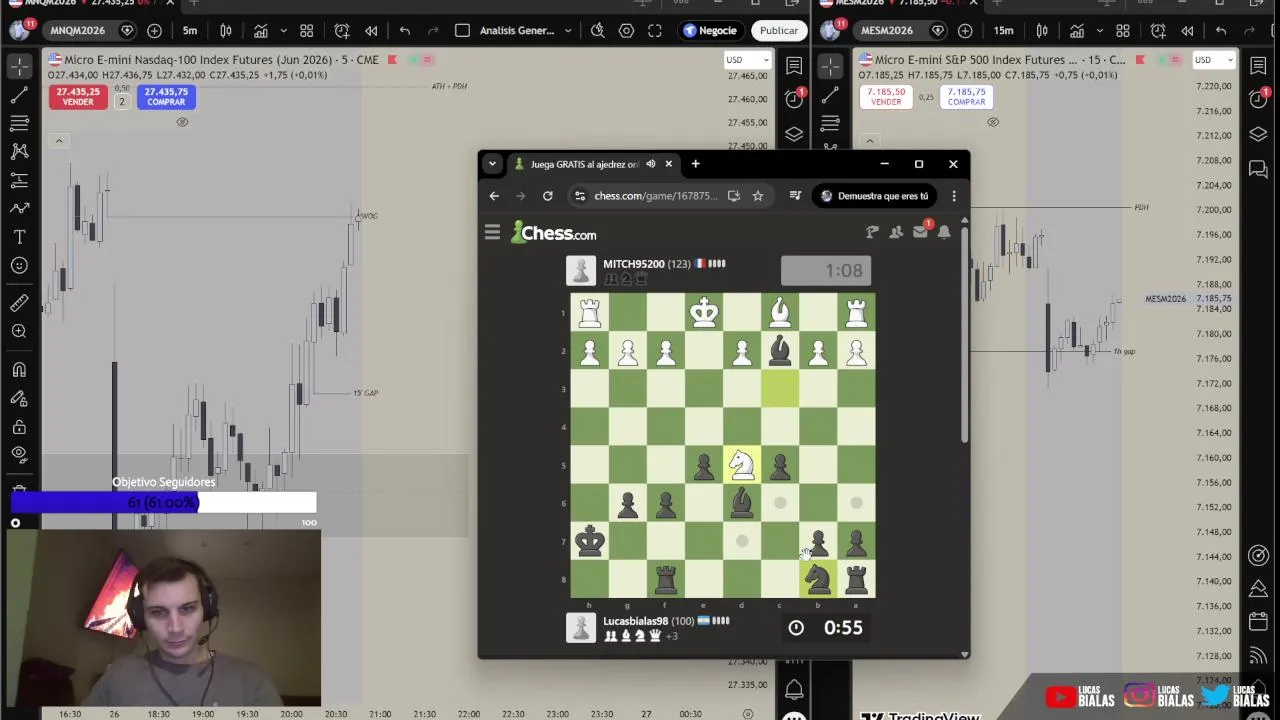Open quick search in Nasdaq chart toolbar

click(598, 30)
